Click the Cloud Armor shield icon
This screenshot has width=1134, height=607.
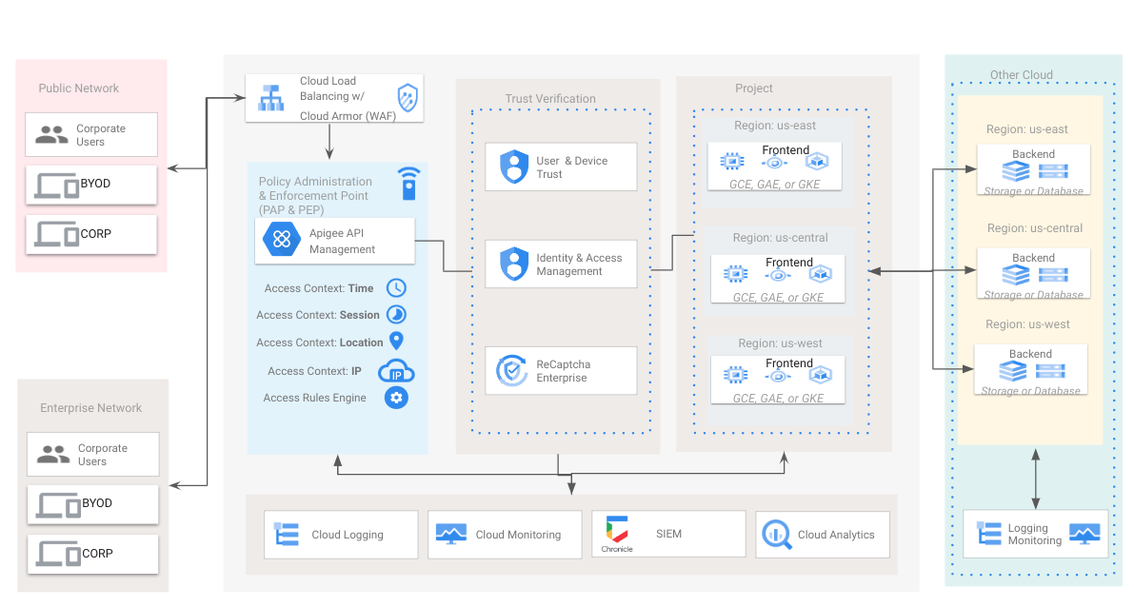pos(408,98)
